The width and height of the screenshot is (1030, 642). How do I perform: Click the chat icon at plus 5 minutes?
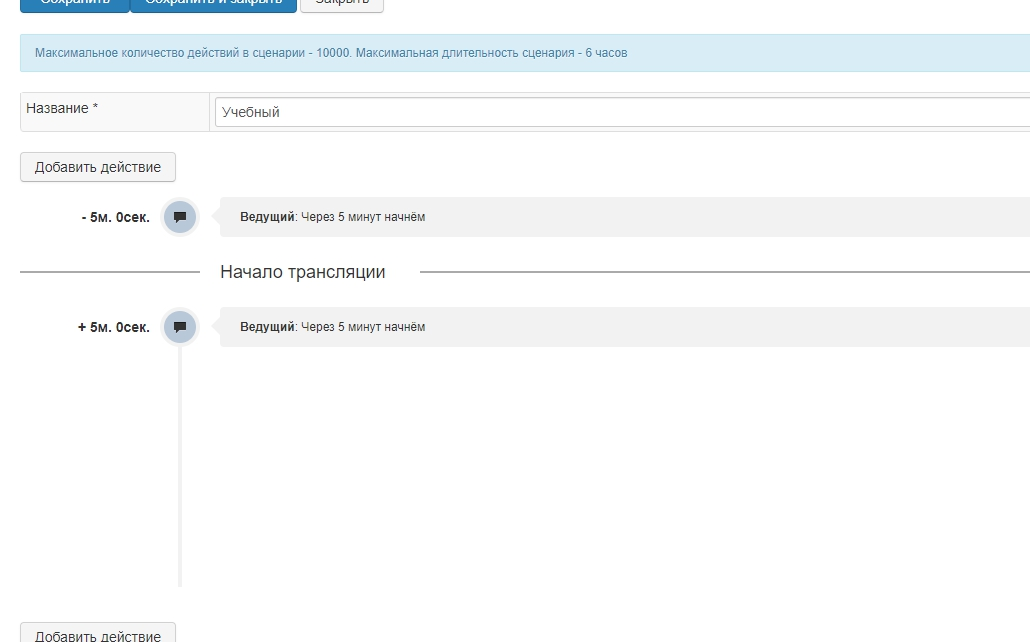point(180,327)
